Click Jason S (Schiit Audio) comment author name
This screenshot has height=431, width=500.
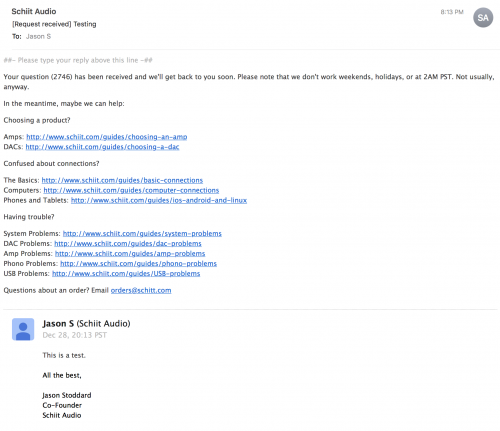point(86,324)
